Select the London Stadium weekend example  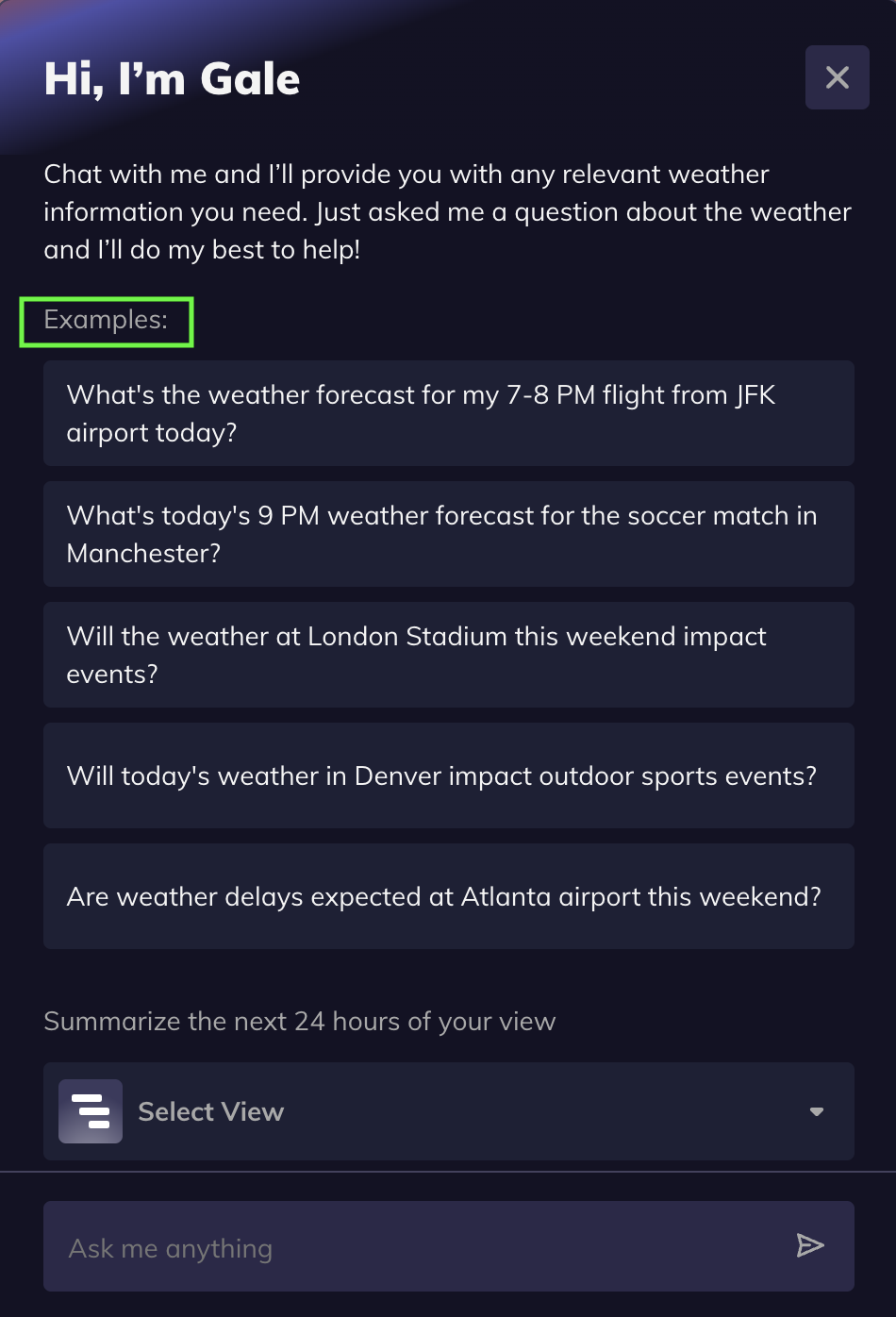point(448,655)
